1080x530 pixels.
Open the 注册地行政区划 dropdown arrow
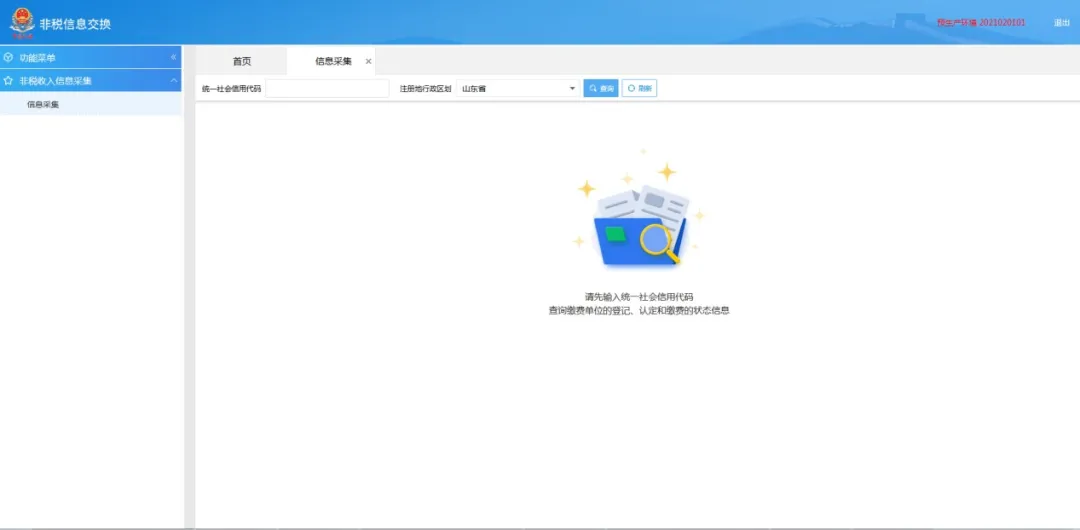point(572,89)
